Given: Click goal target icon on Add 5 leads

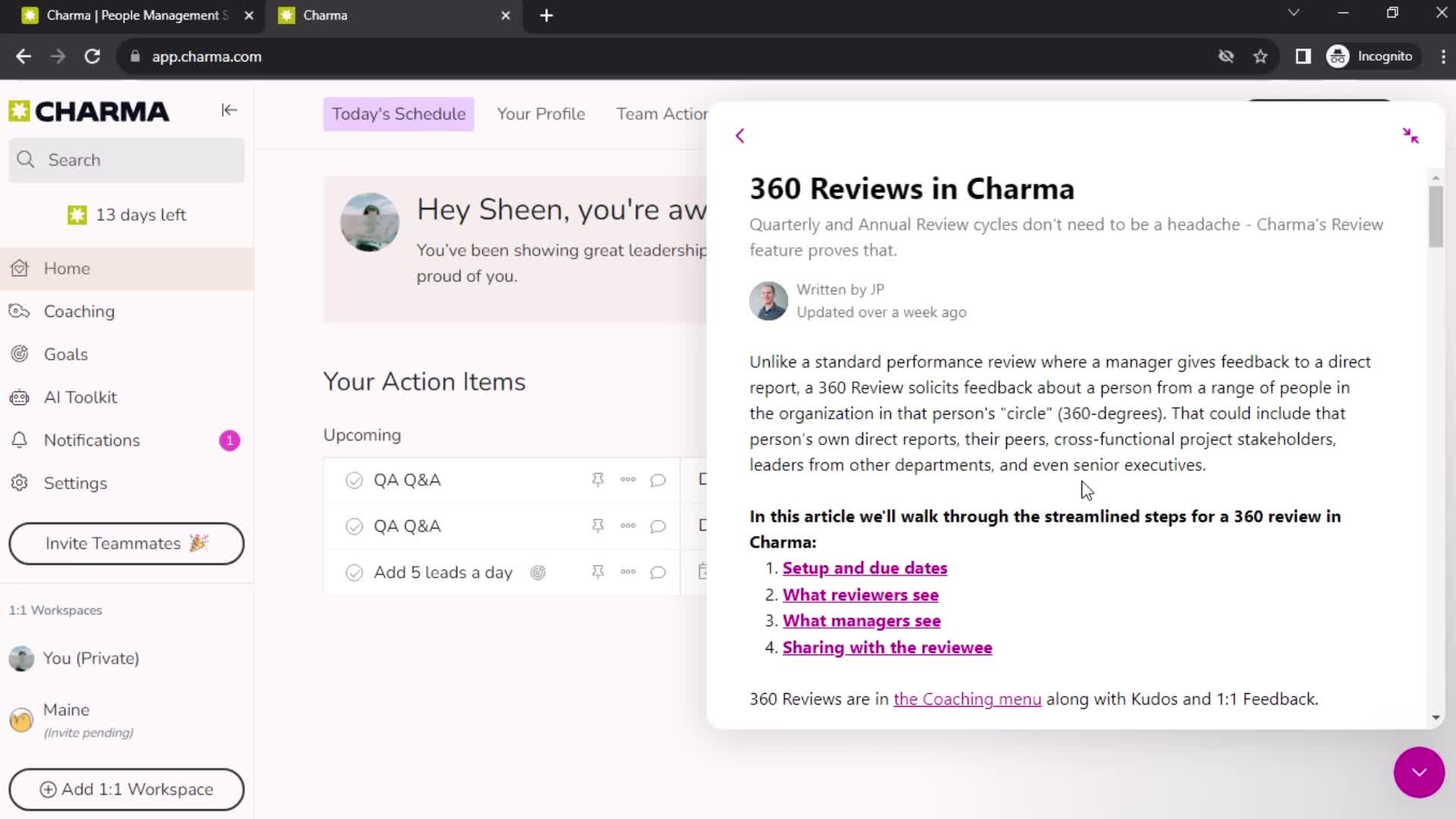Looking at the screenshot, I should (x=538, y=573).
